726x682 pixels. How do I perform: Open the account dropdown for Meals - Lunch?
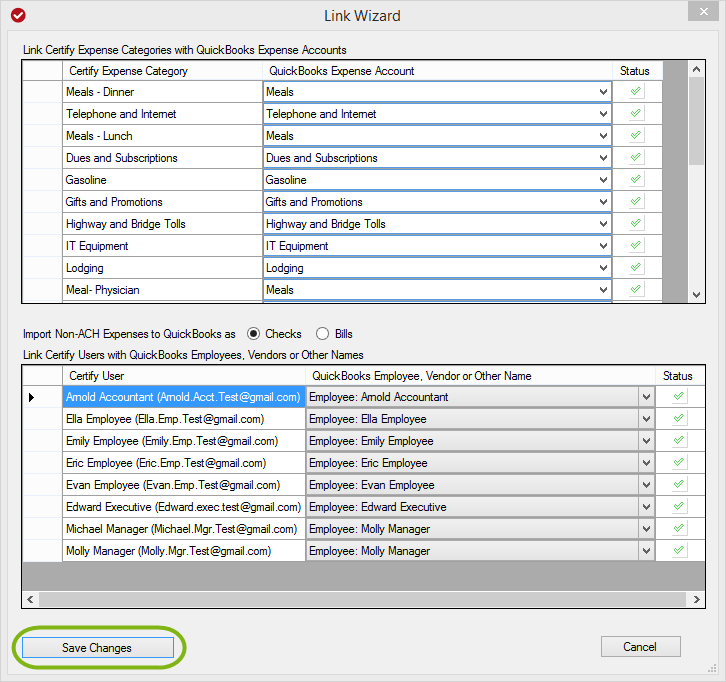click(x=603, y=136)
